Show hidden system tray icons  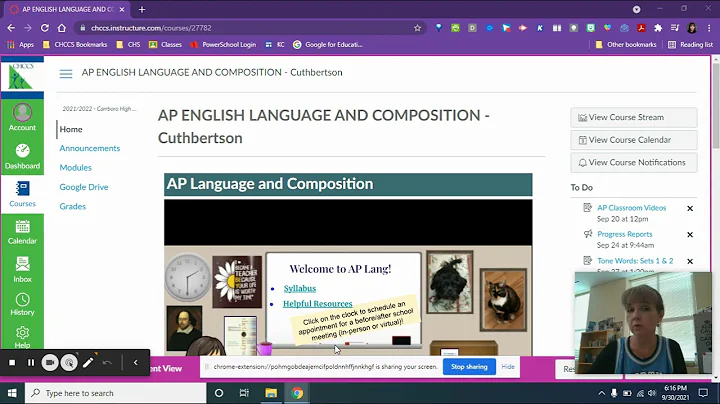pyautogui.click(x=601, y=393)
